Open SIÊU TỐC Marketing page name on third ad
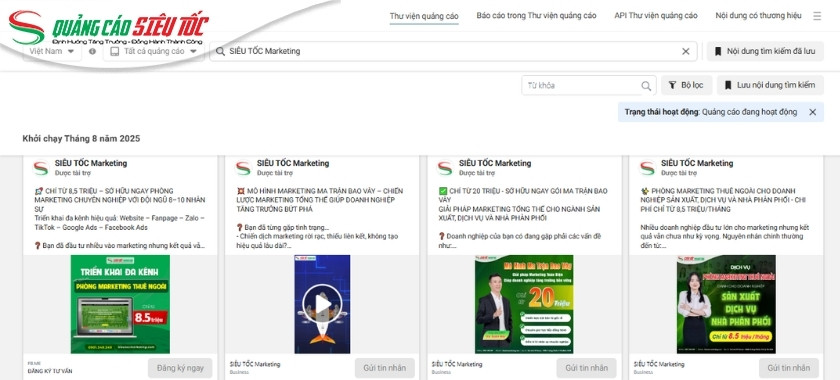 point(495,163)
